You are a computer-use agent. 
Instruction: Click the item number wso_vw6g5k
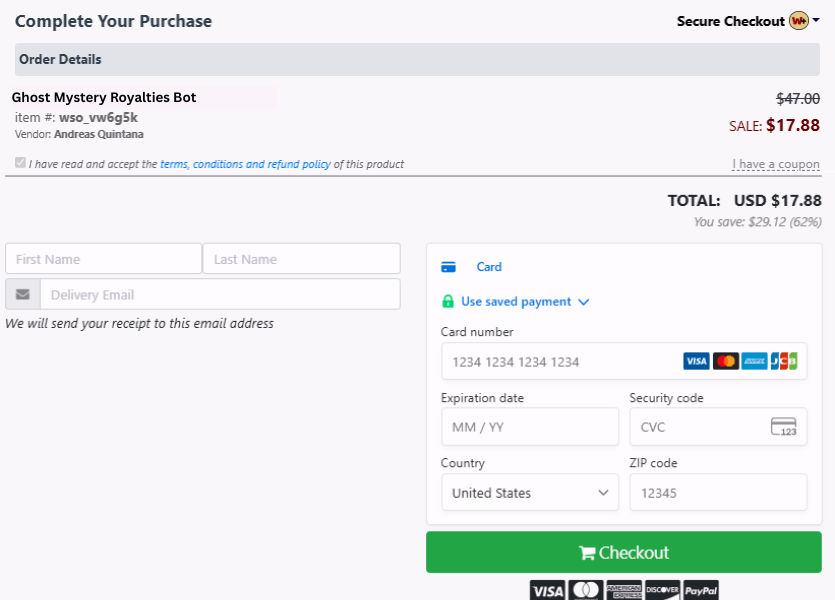[99, 118]
